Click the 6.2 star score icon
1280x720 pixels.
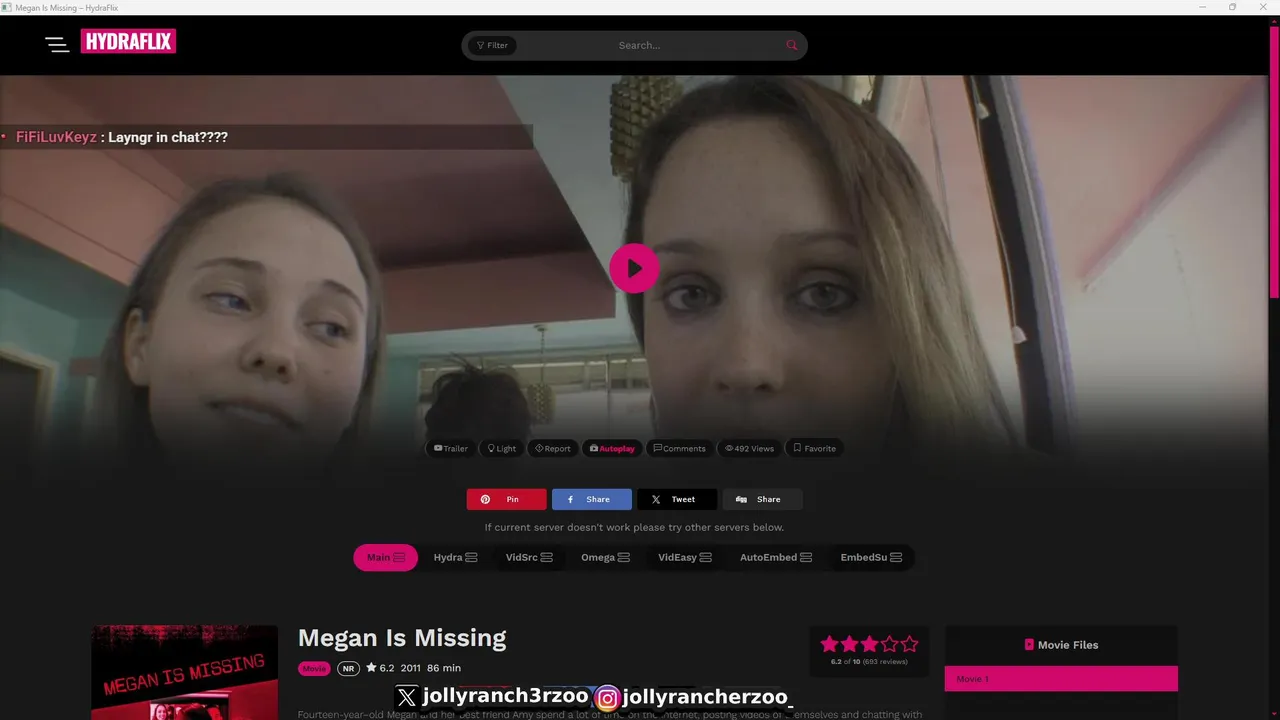click(x=371, y=668)
